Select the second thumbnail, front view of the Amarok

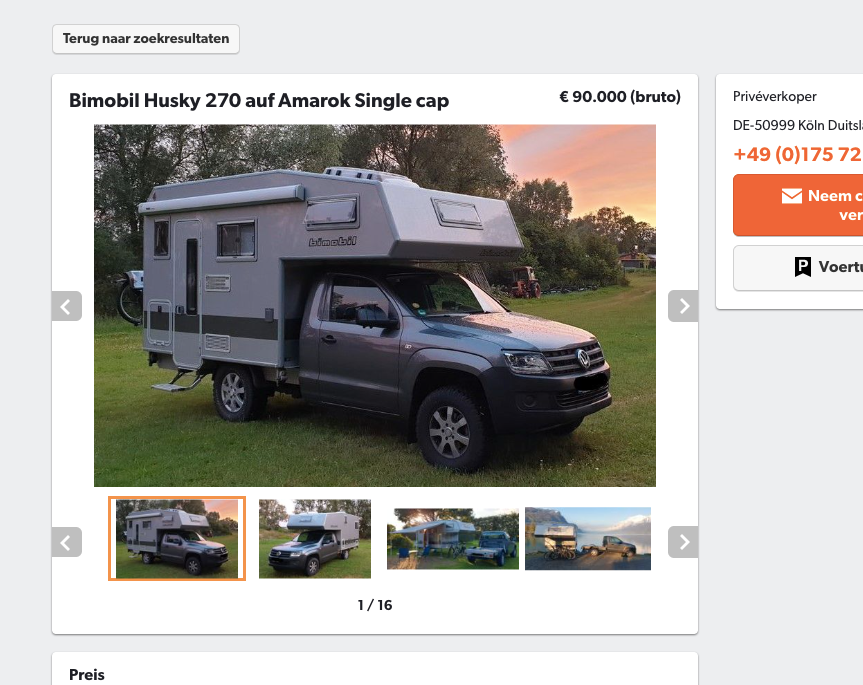pyautogui.click(x=315, y=539)
